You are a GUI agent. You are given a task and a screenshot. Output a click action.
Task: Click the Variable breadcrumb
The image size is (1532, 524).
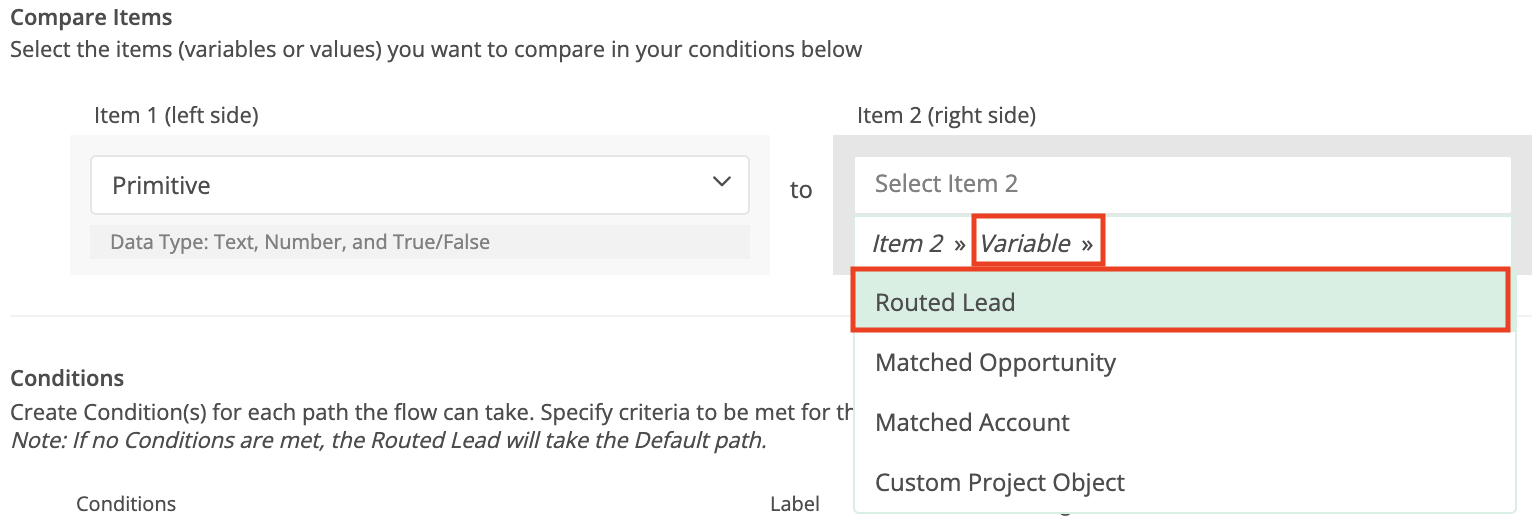1025,243
